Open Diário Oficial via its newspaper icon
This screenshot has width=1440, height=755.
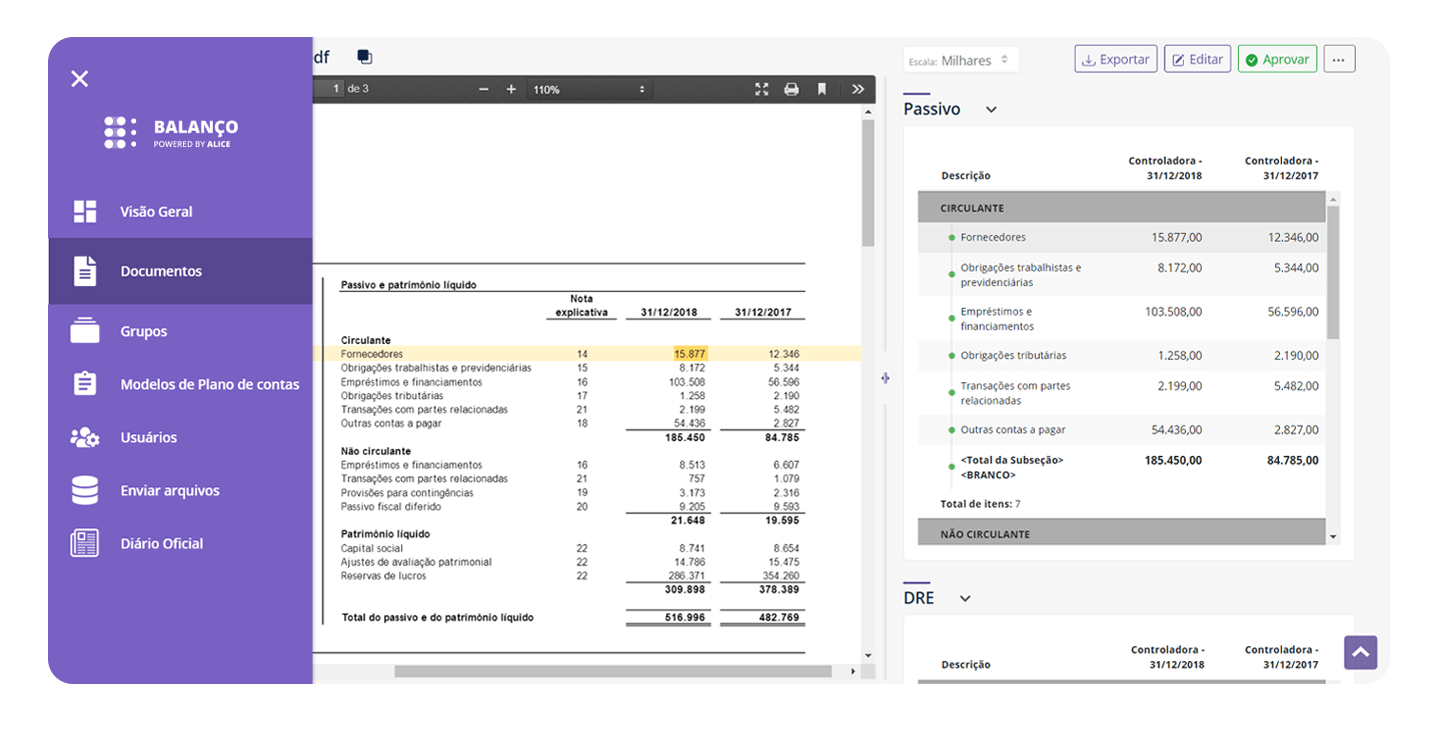(84, 543)
